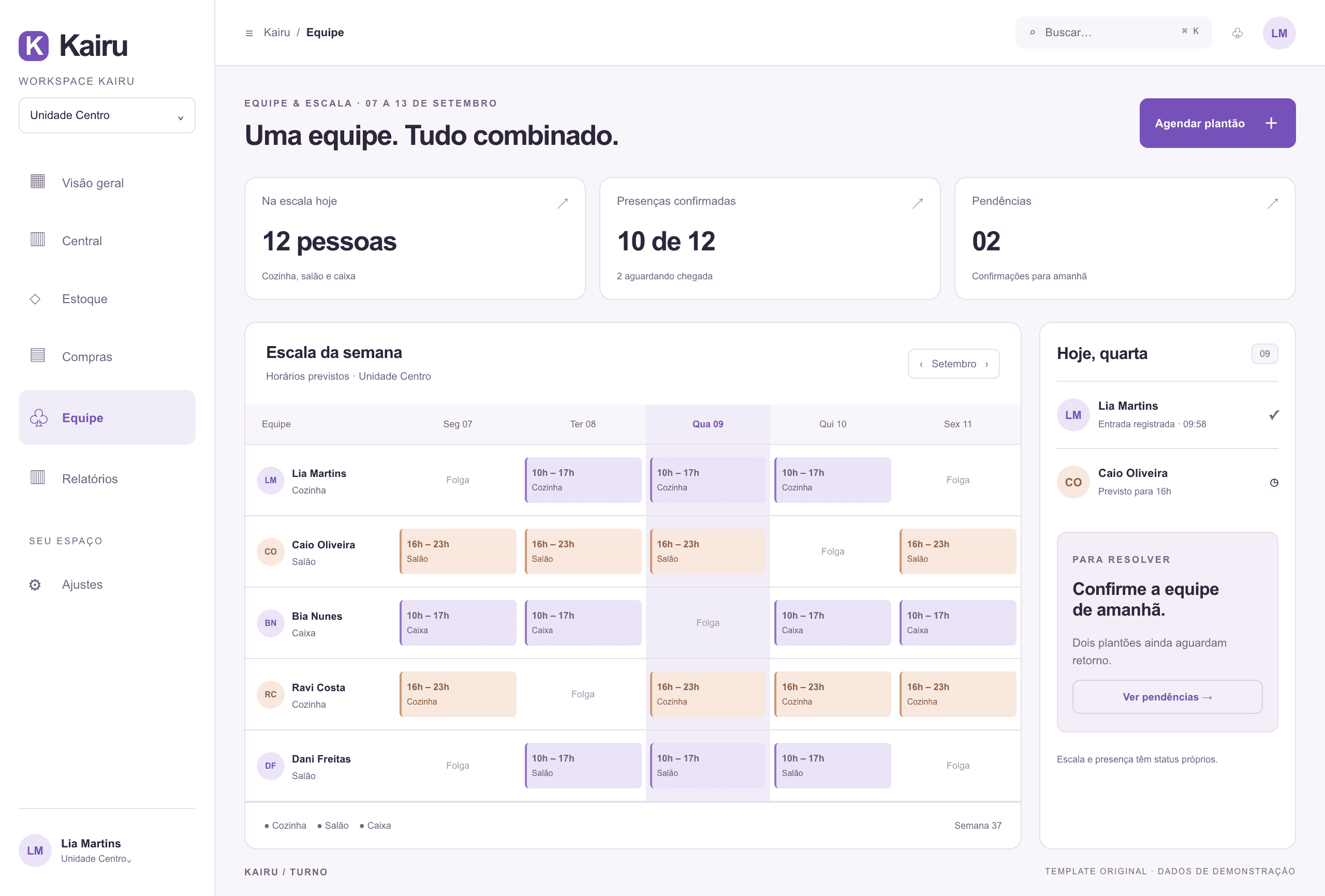Click the Kairu logo icon
The height and width of the screenshot is (896, 1325).
point(34,46)
